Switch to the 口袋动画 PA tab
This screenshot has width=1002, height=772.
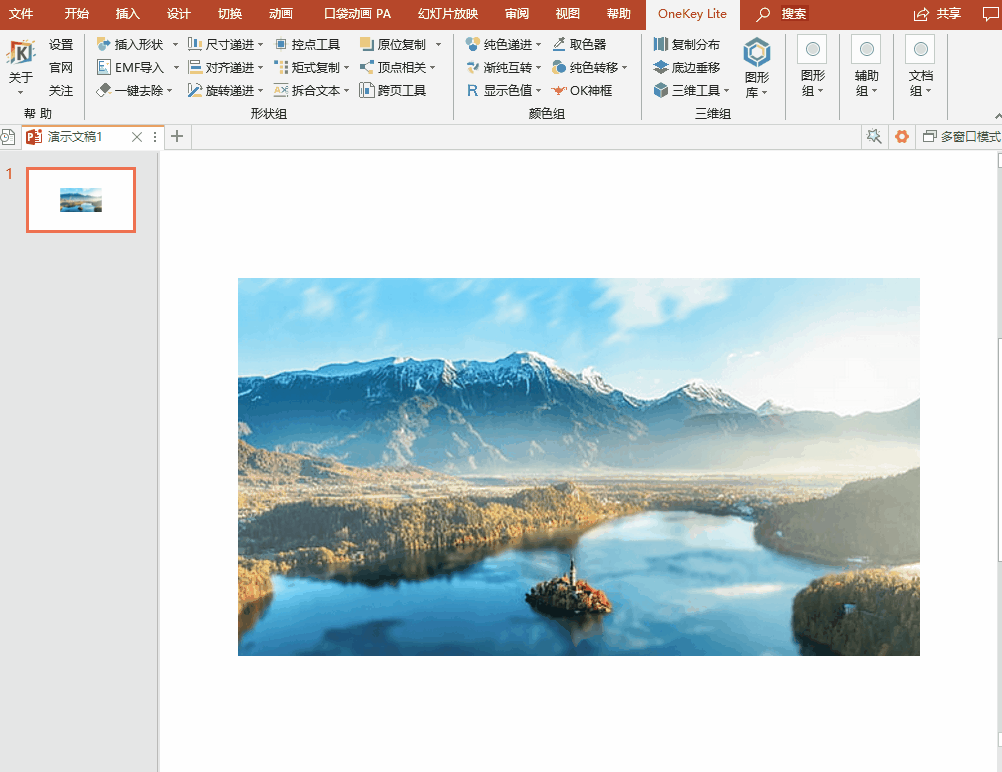point(357,14)
